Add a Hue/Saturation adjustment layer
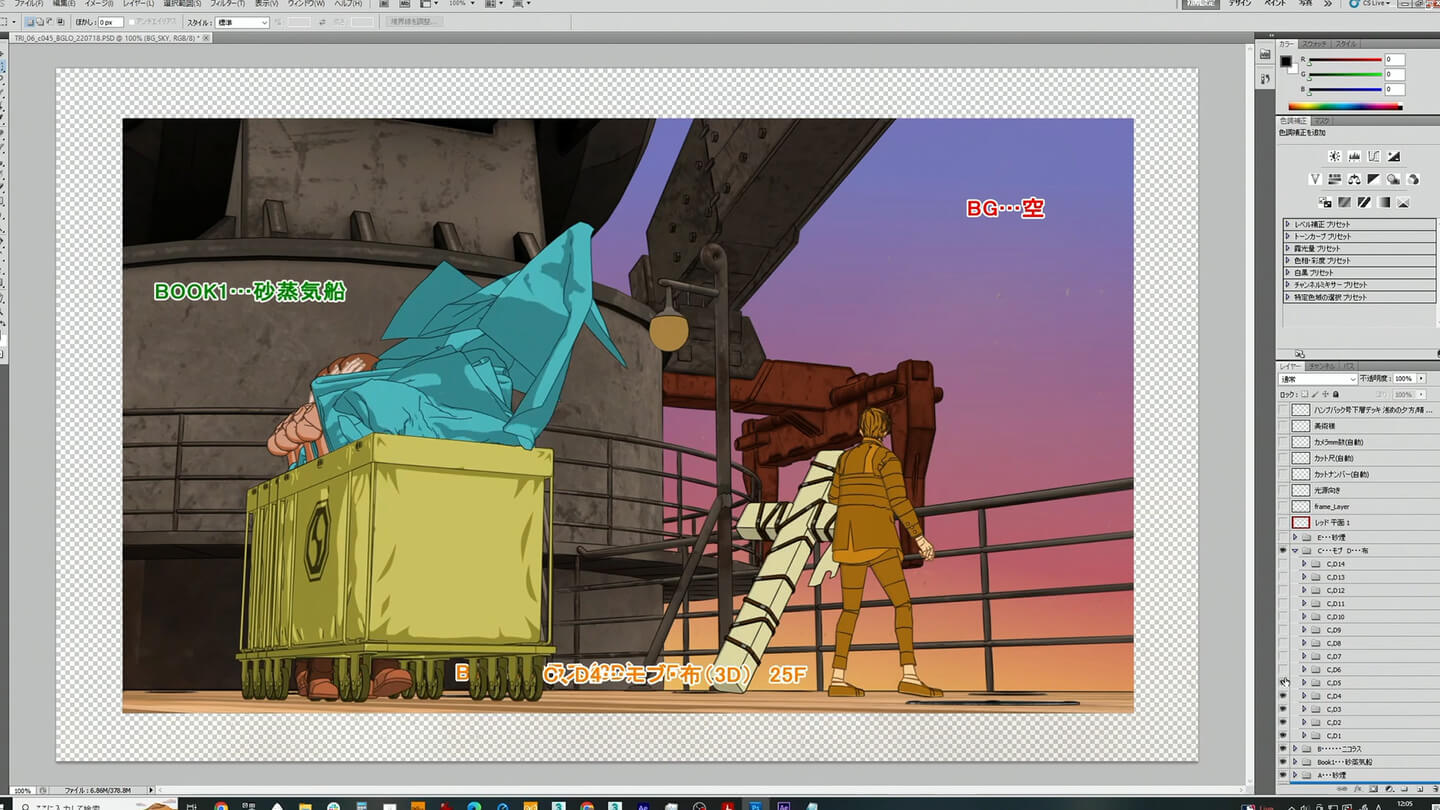 click(1335, 179)
